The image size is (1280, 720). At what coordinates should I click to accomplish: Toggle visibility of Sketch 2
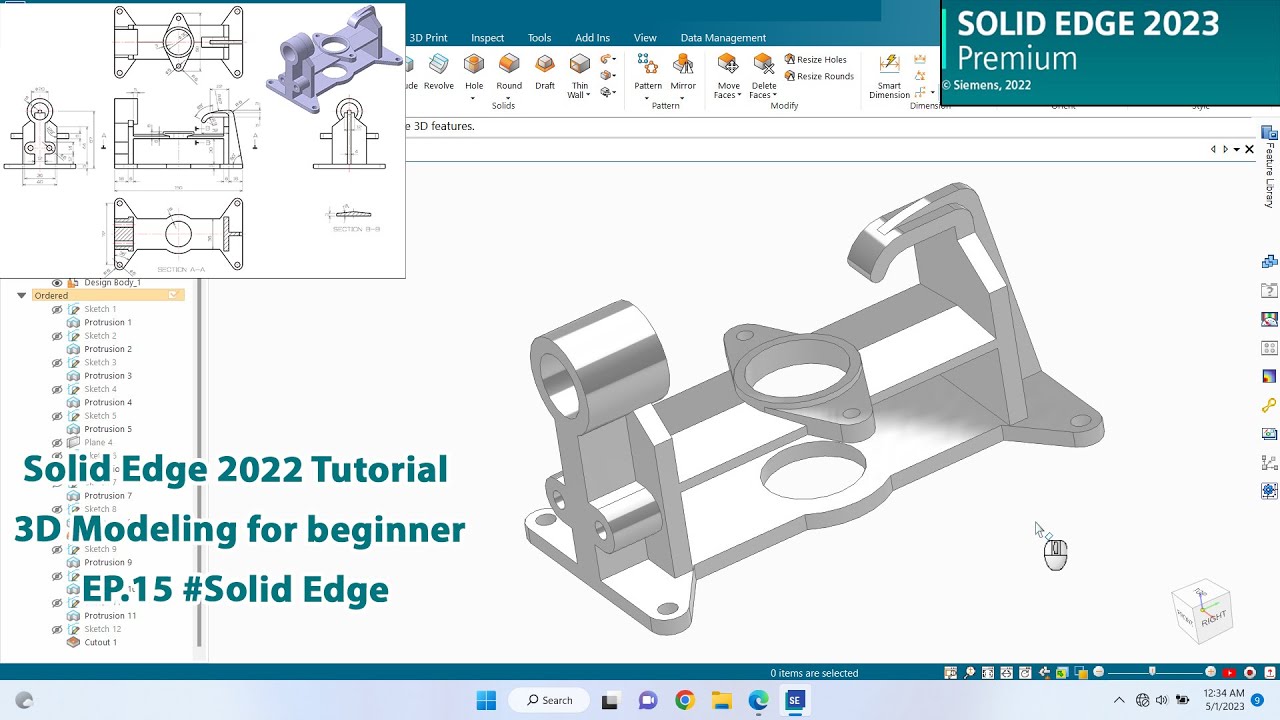57,336
